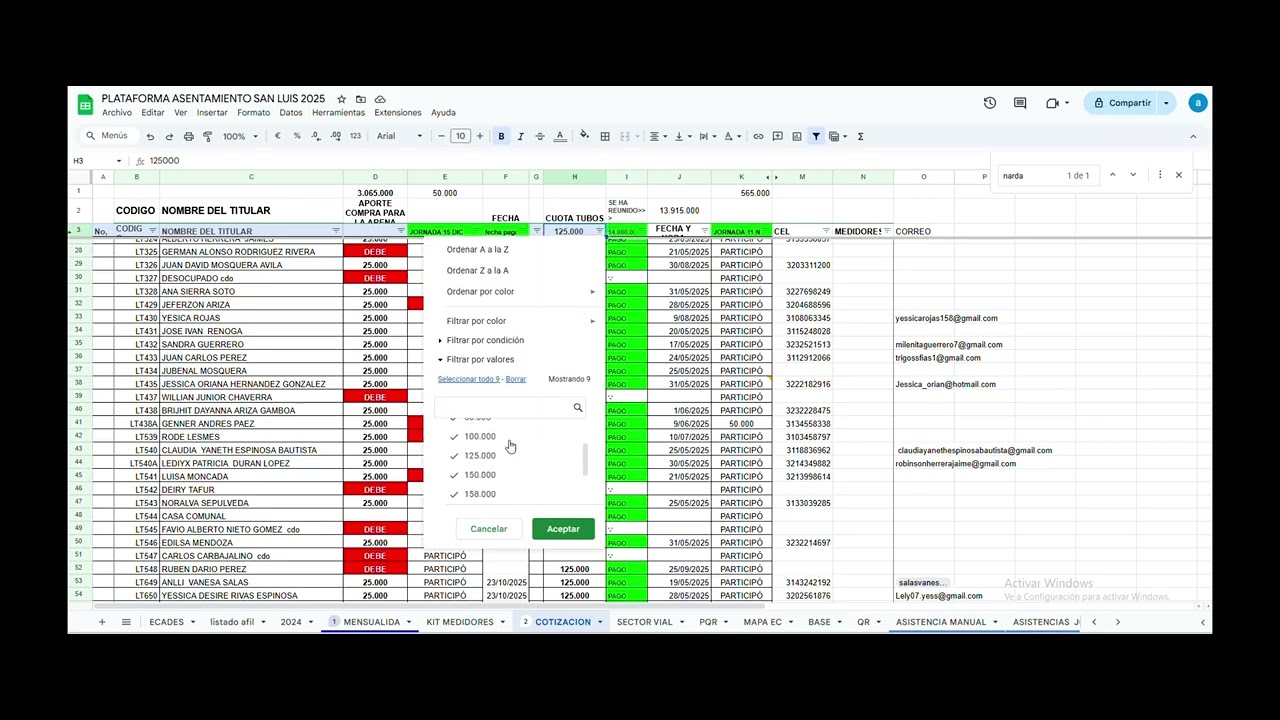Show all comments icon

point(1020,103)
